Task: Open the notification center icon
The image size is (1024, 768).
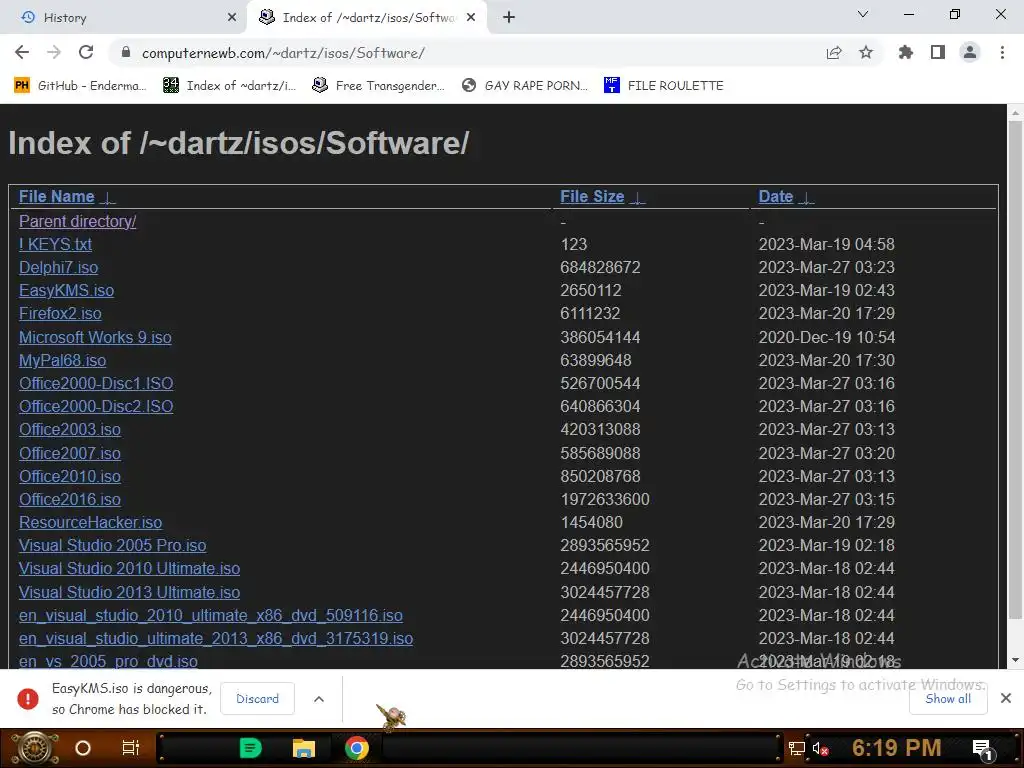Action: coord(983,749)
